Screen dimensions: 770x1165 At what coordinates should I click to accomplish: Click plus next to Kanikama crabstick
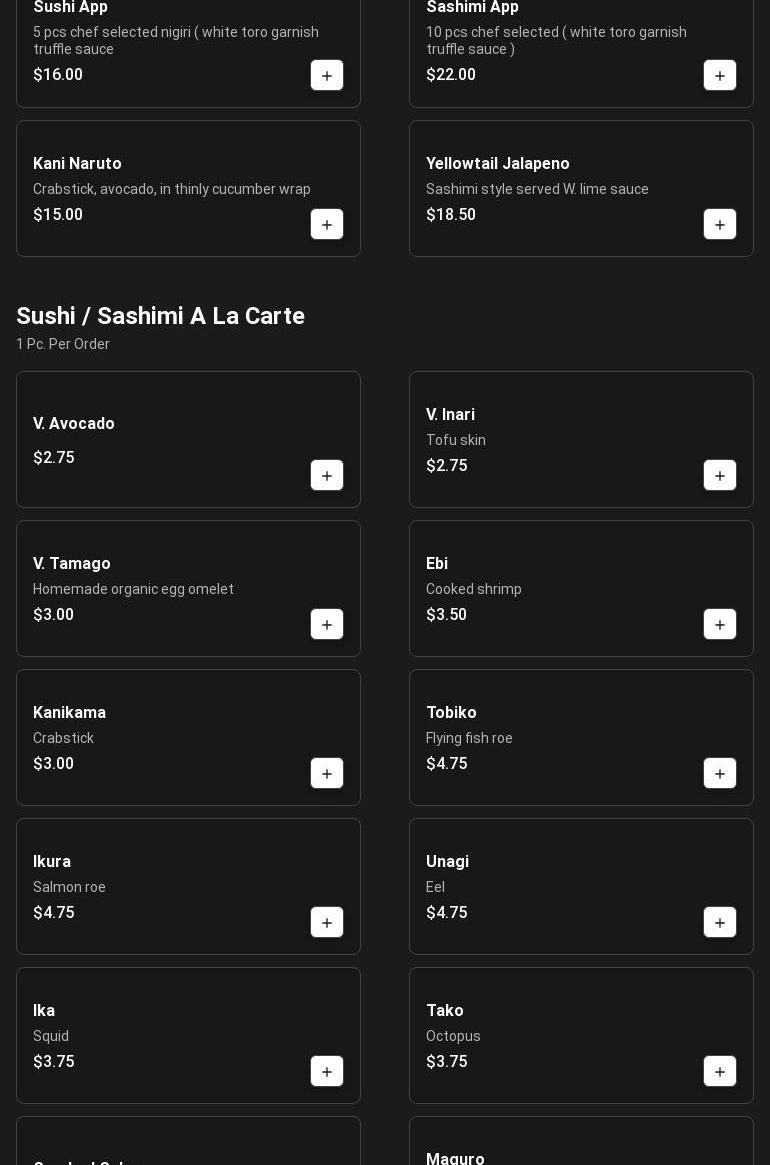[x=327, y=774]
